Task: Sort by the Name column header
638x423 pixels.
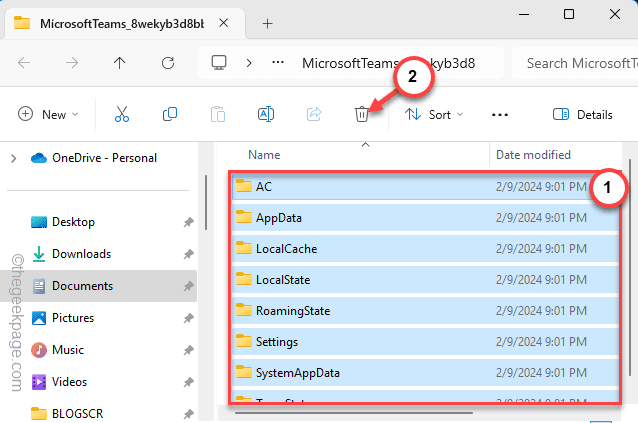Action: tap(264, 155)
